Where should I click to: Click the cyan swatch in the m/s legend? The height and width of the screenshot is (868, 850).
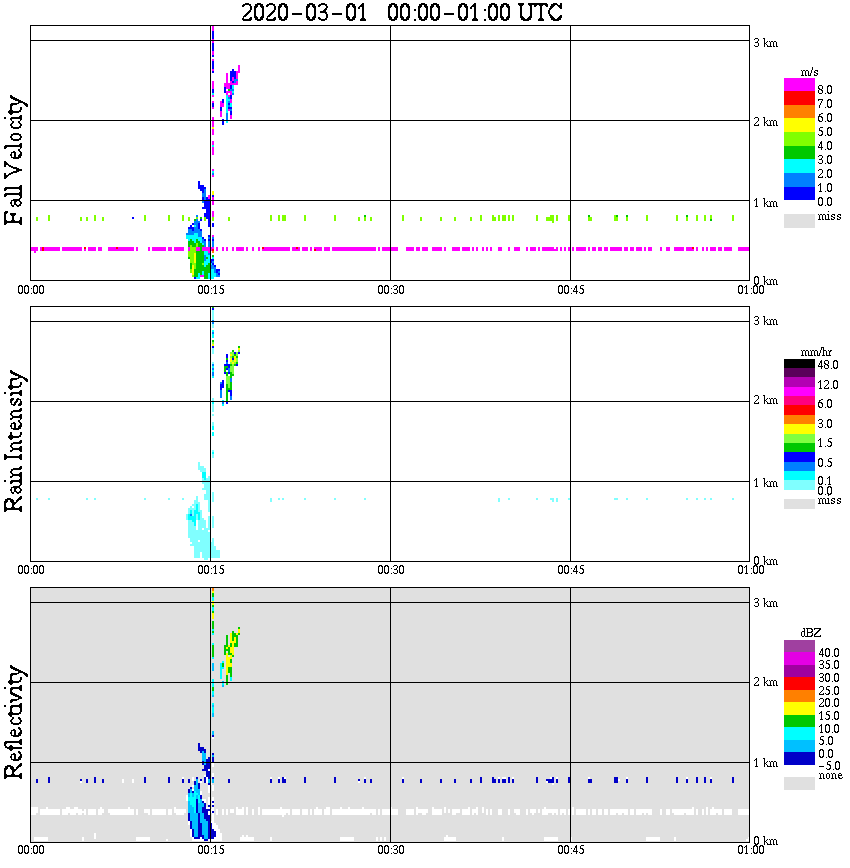click(x=799, y=167)
